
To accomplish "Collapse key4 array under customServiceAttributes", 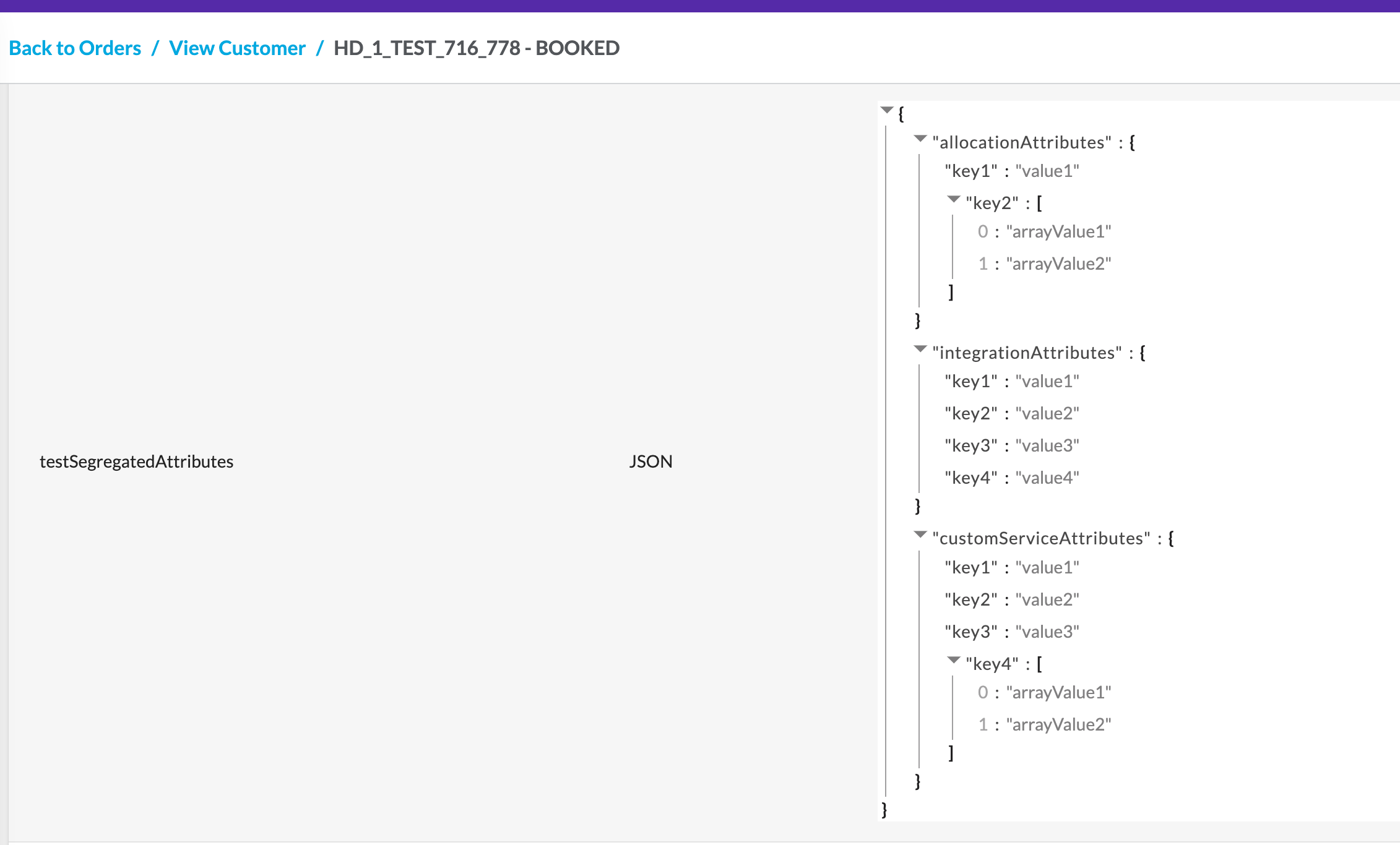I will pos(954,661).
